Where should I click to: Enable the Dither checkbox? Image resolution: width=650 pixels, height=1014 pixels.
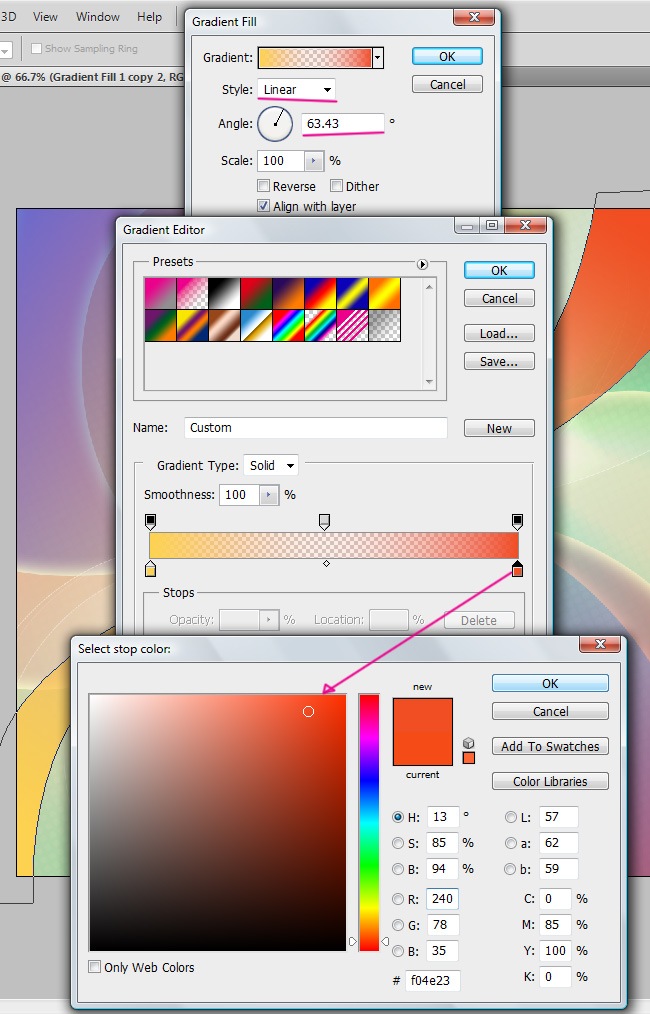click(337, 186)
